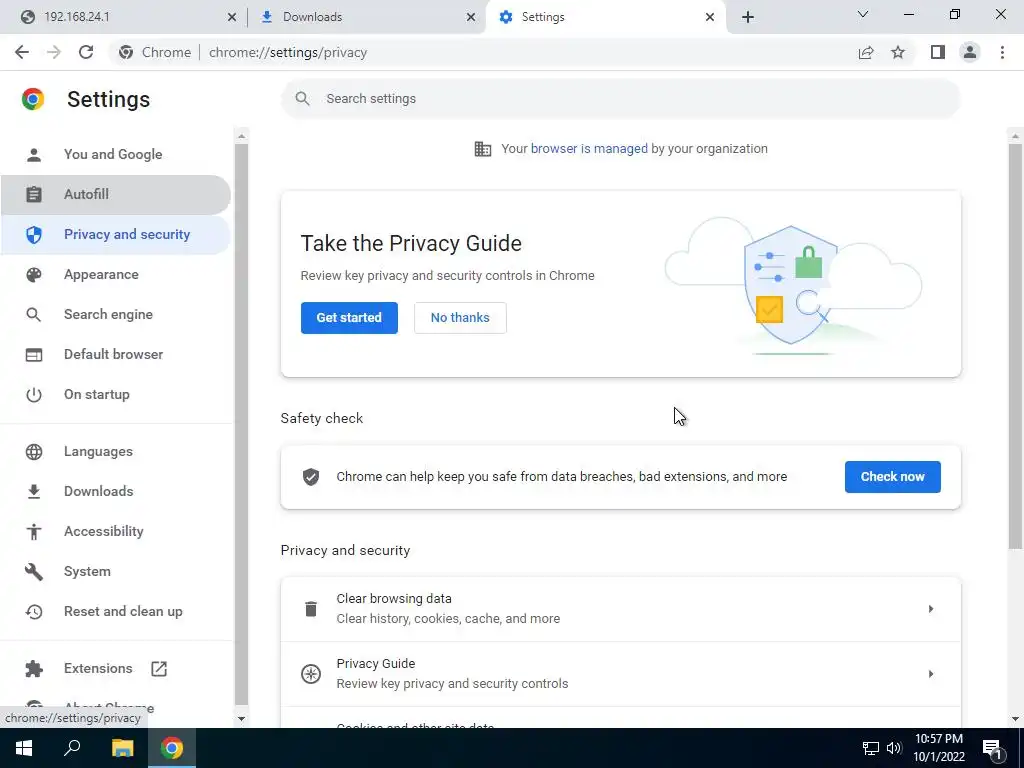Expand the Clear browsing data arrow
Image resolution: width=1024 pixels, height=768 pixels.
(931, 609)
